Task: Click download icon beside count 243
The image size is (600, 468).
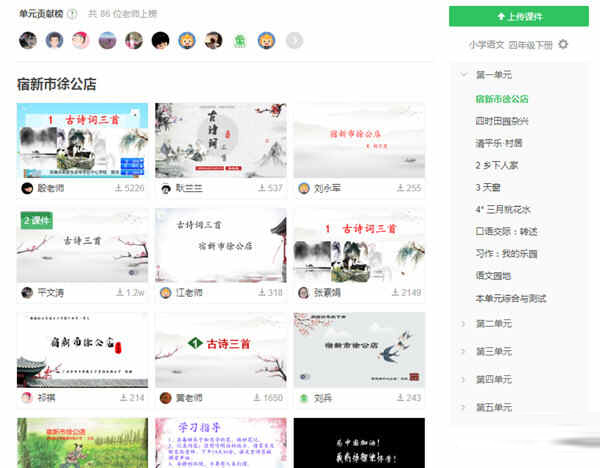Action: (400, 398)
